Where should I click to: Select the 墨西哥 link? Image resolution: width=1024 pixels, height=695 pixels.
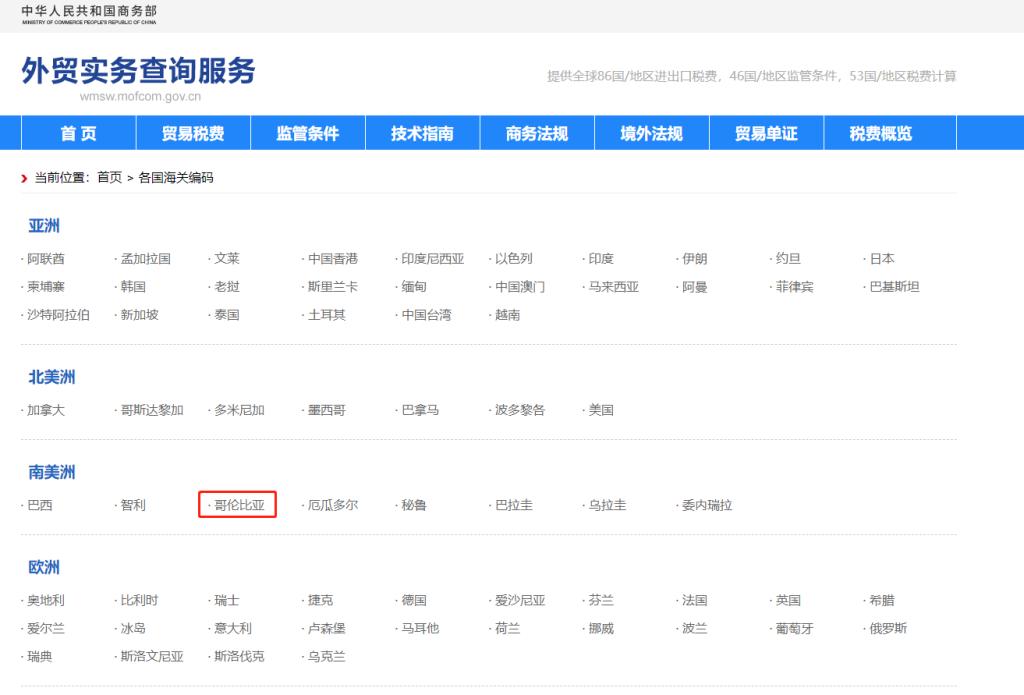pos(327,410)
